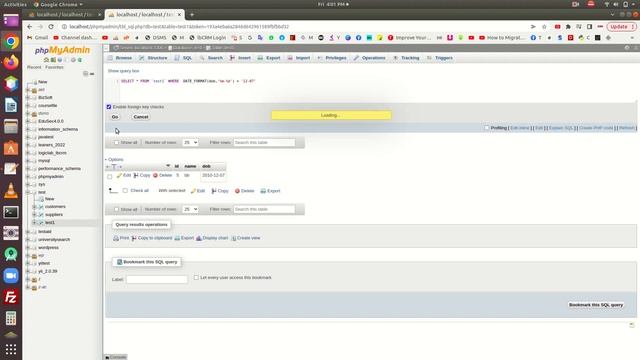Click the row Copy link

tap(142, 175)
